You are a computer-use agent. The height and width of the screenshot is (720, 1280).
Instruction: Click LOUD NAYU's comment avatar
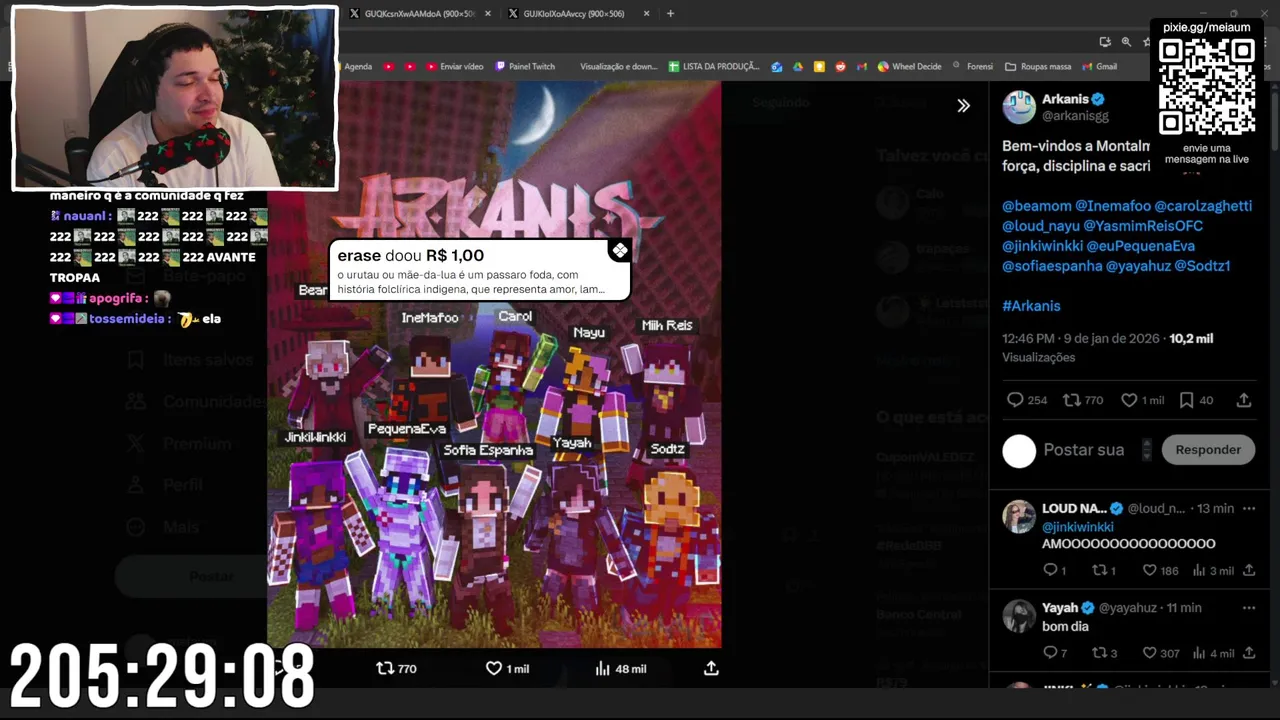[1019, 516]
